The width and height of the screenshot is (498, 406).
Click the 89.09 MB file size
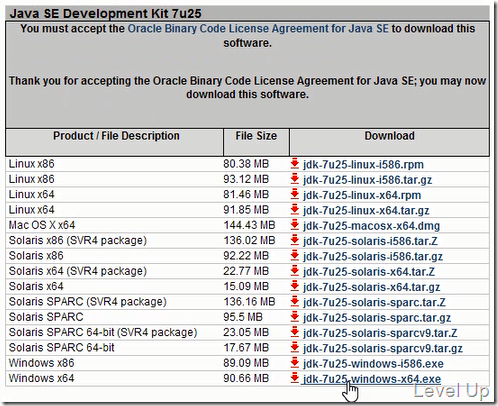(246, 363)
